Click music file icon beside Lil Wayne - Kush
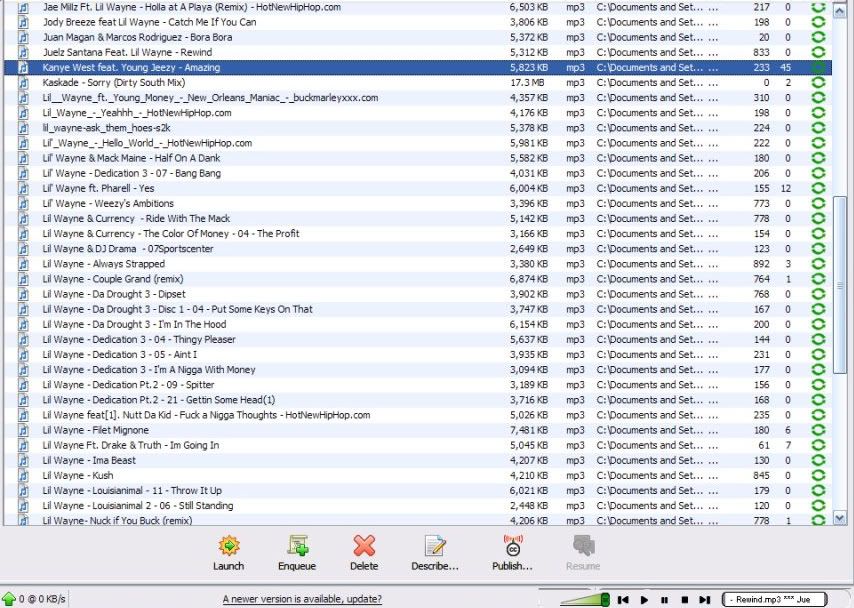This screenshot has width=854, height=608. tap(24, 476)
